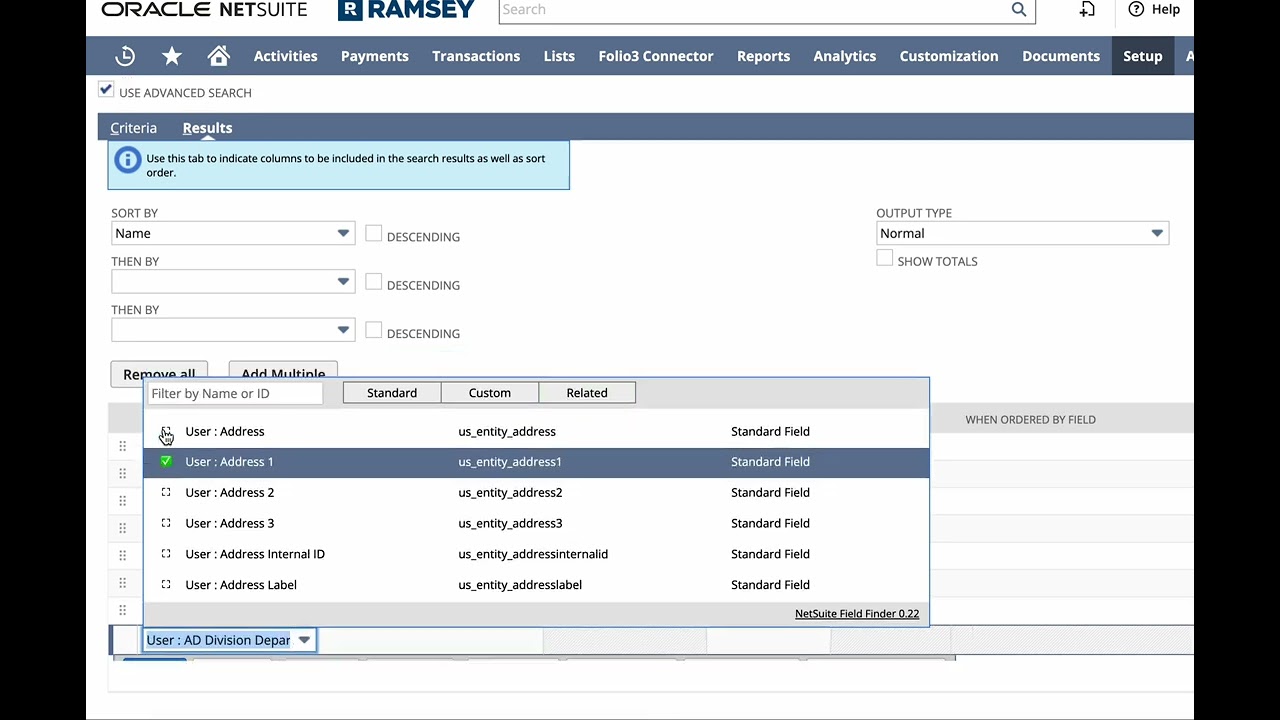Open the Recent Records clock icon
This screenshot has width=1280, height=720.
pyautogui.click(x=125, y=56)
